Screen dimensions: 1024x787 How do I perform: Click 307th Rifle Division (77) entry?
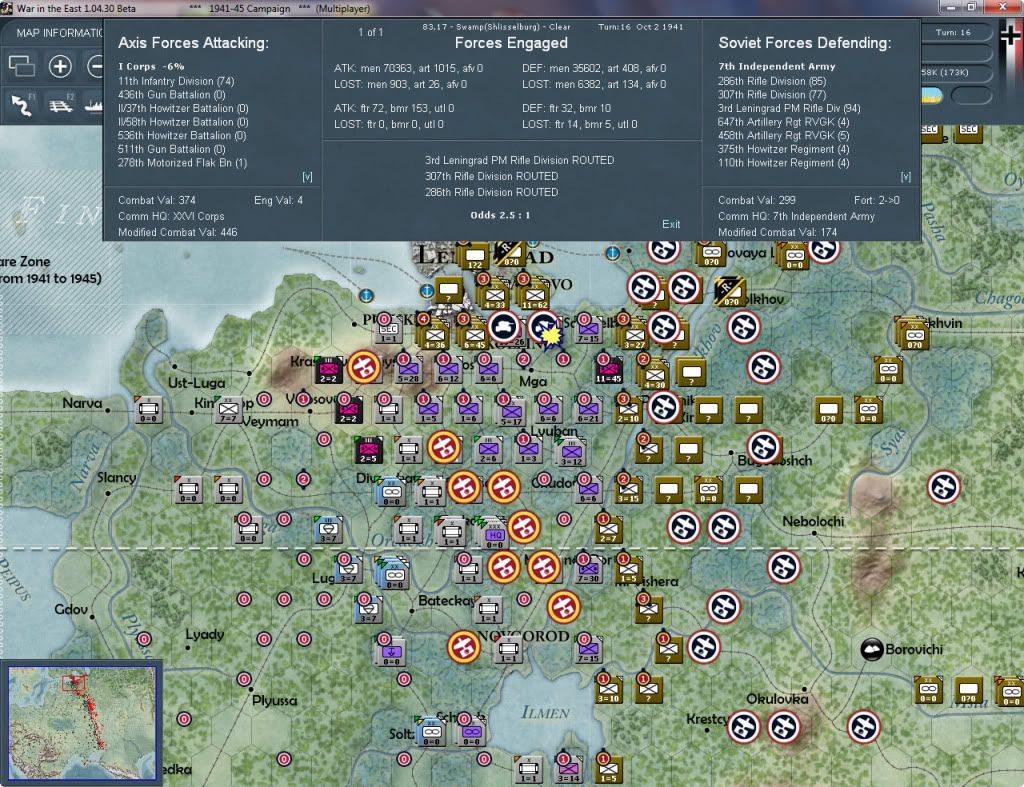(x=772, y=95)
